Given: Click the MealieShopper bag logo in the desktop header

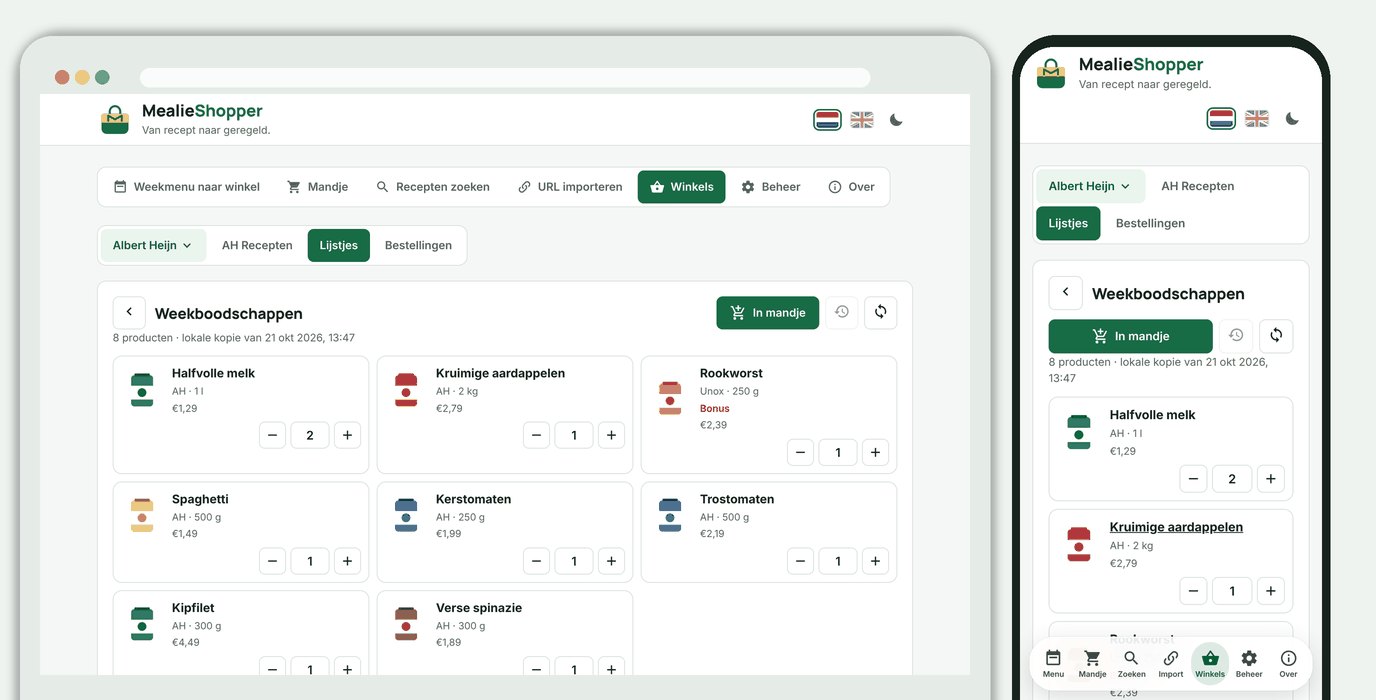Looking at the screenshot, I should 115,119.
